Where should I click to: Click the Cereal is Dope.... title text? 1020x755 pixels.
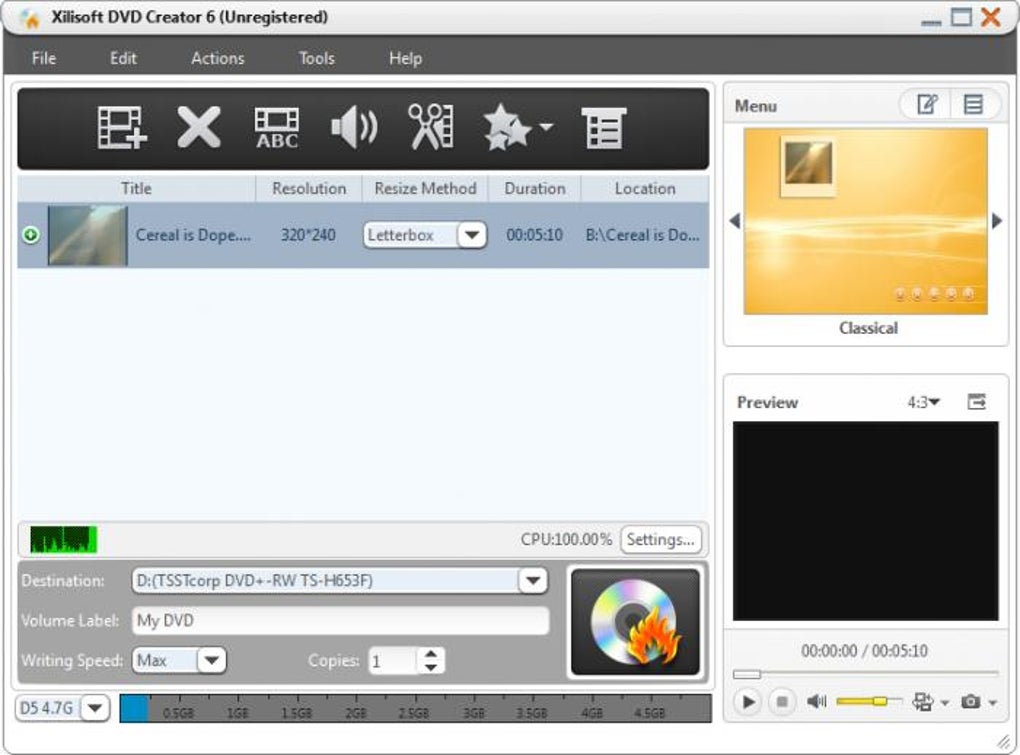(x=193, y=235)
